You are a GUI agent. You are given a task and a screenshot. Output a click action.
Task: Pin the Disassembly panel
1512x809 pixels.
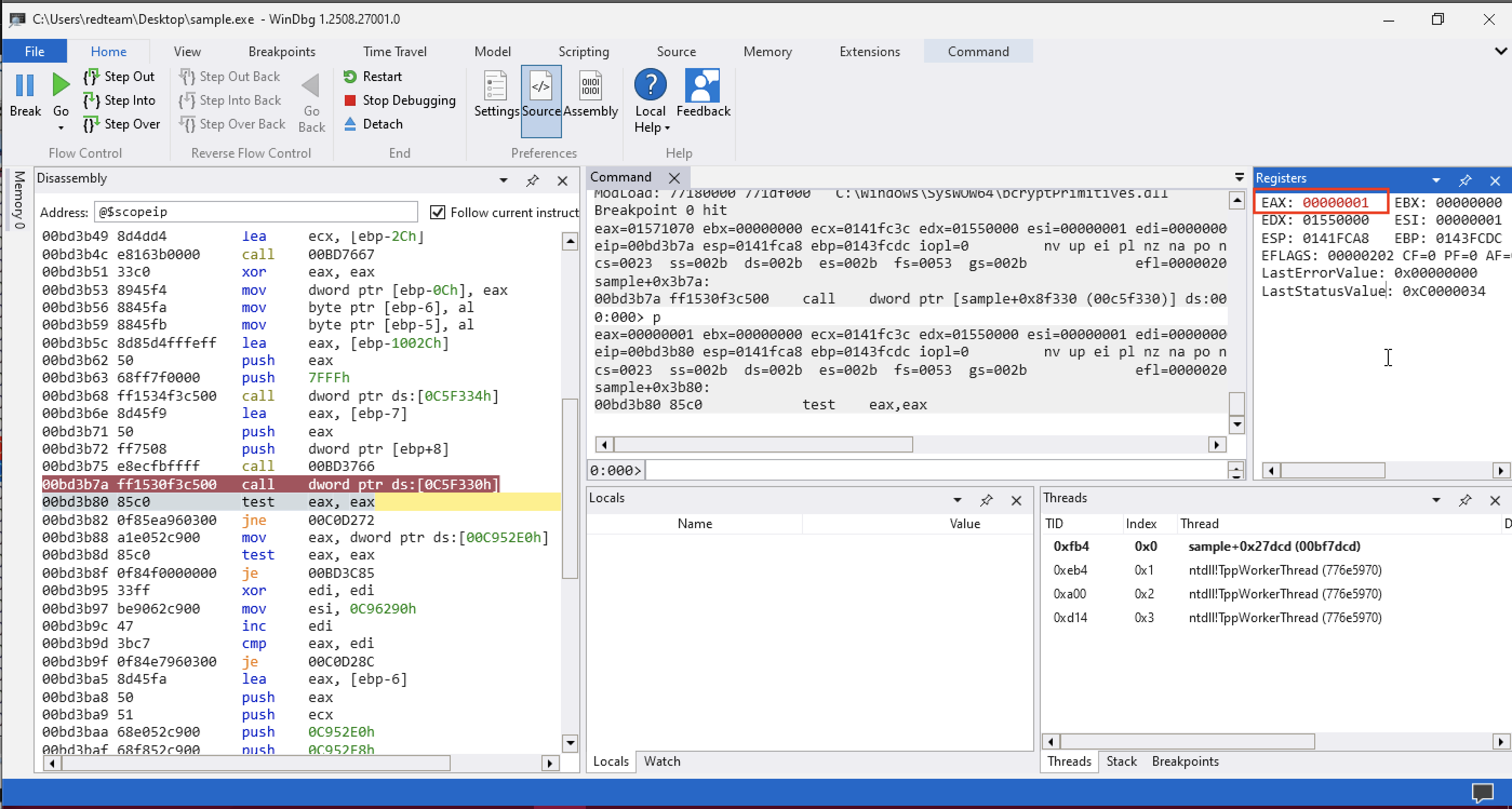point(532,181)
